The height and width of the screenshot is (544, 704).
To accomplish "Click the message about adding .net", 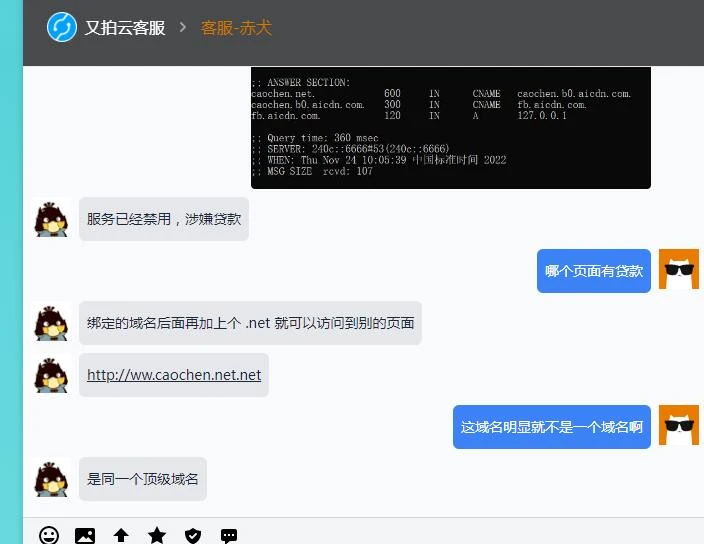I will 250,323.
